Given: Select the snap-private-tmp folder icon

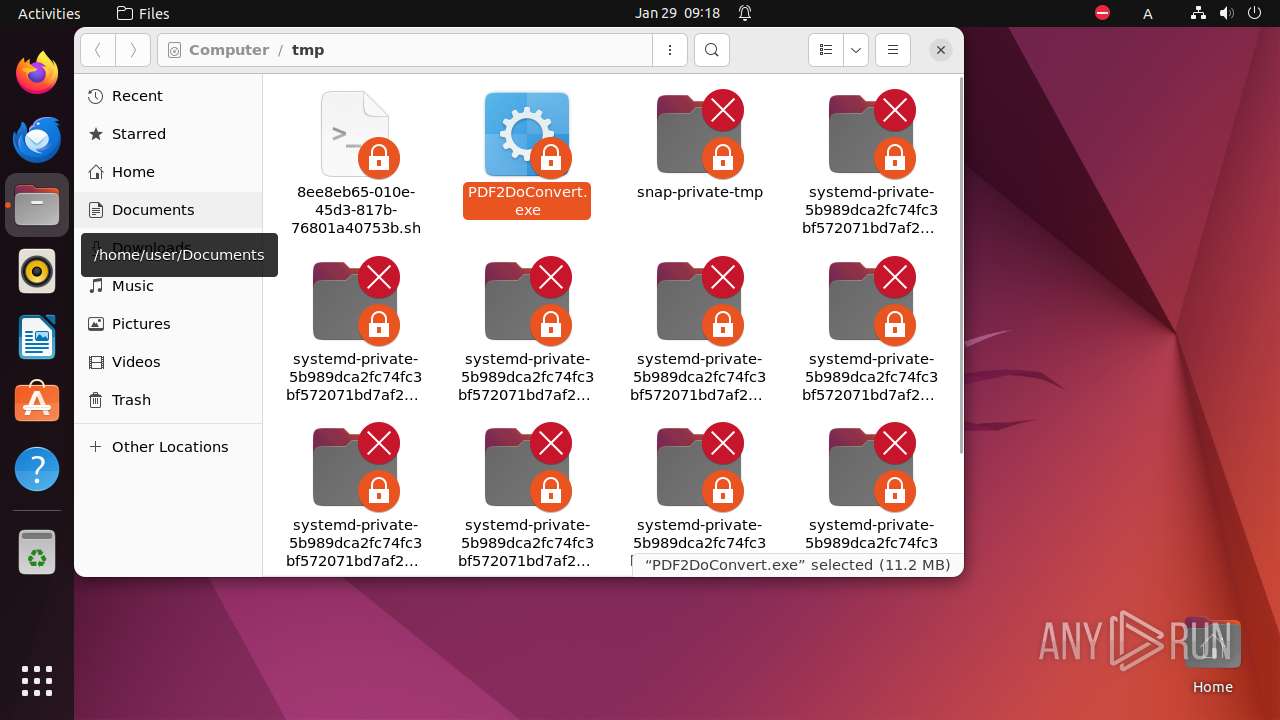Looking at the screenshot, I should [x=699, y=134].
